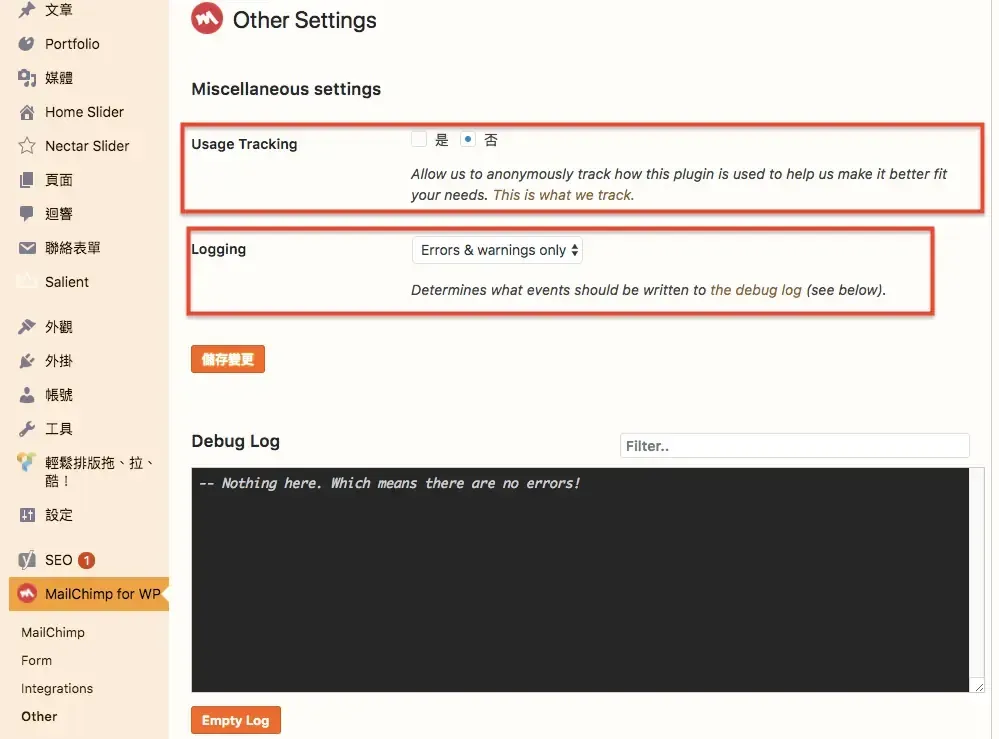Click the pages icon beside 頁面
Image resolution: width=999 pixels, height=739 pixels.
click(x=26, y=180)
